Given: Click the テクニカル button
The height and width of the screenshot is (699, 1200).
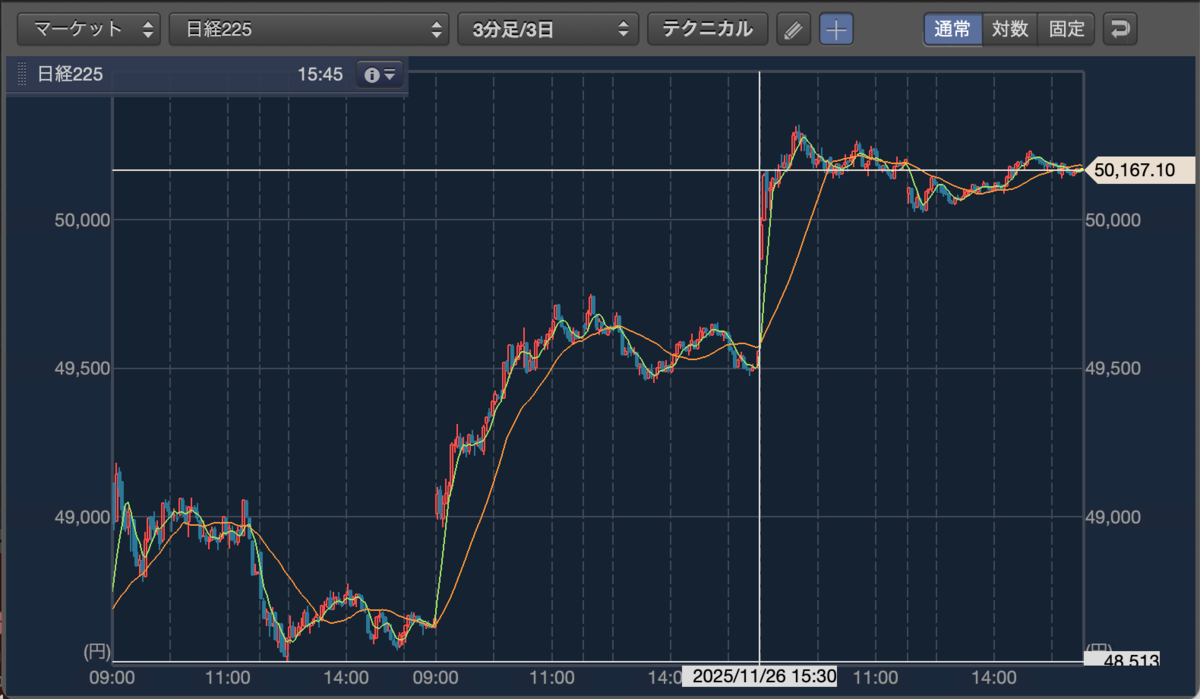Looking at the screenshot, I should pos(708,29).
